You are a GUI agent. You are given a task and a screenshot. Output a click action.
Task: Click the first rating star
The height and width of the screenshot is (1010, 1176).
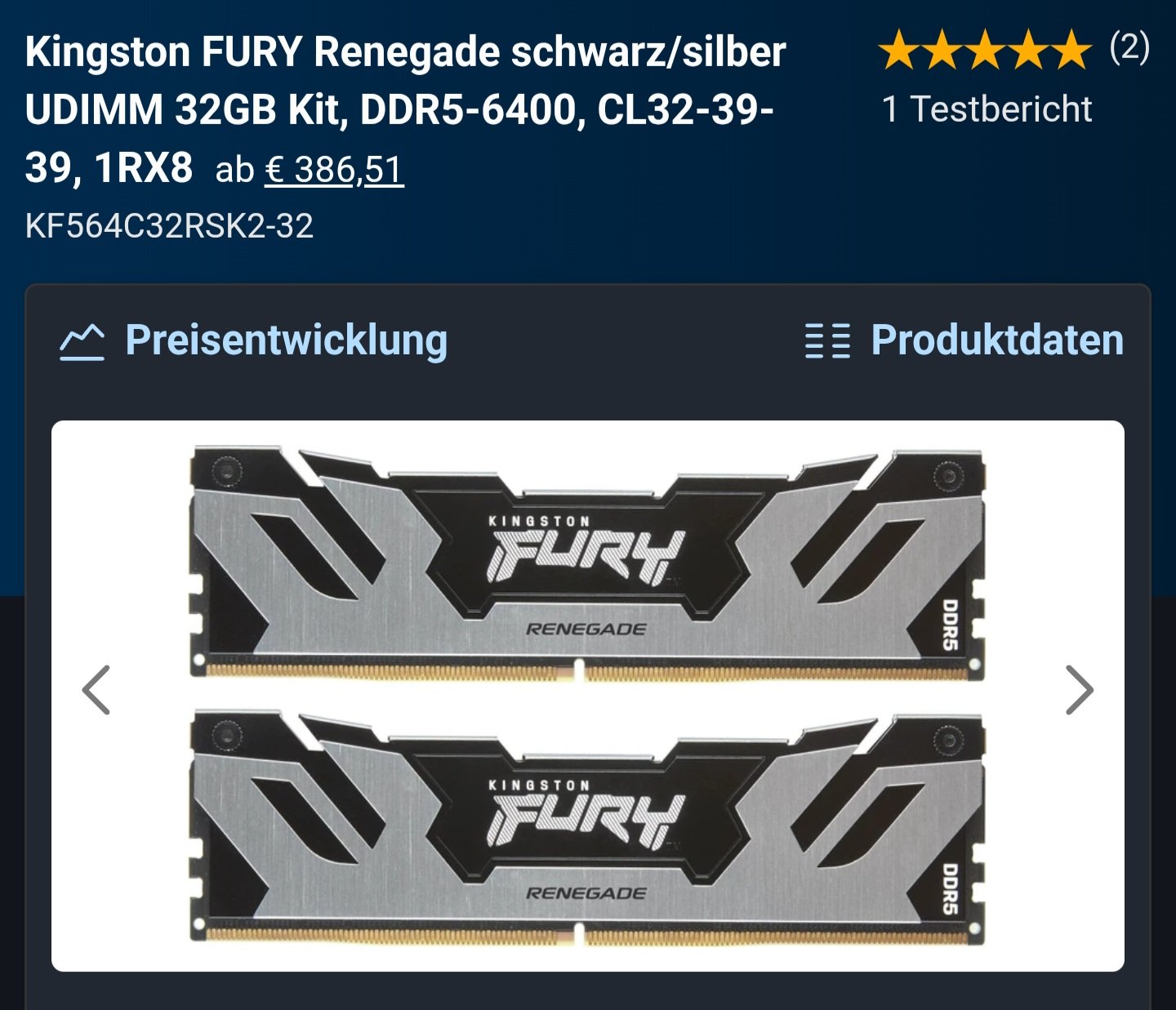pyautogui.click(x=900, y=50)
